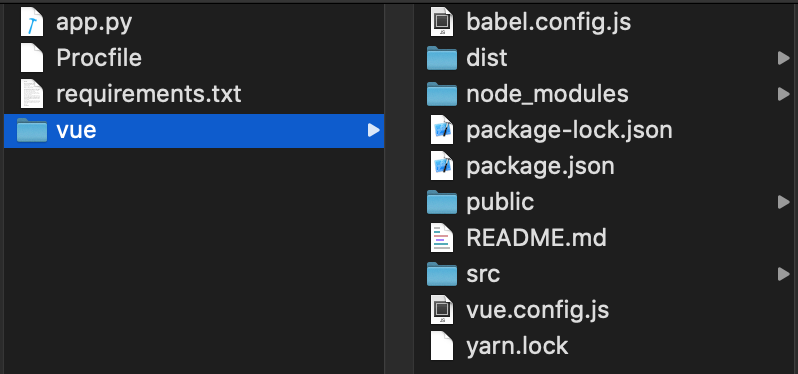Expand the node_modules folder arrow
Image resolution: width=798 pixels, height=374 pixels.
click(784, 94)
